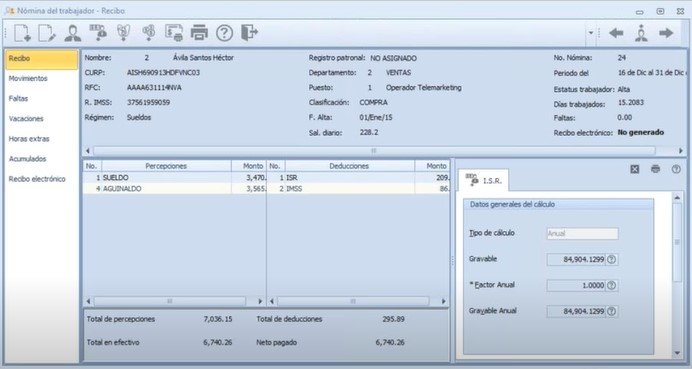692x369 pixels.
Task: Click the print receipt check icon
Action: click(x=174, y=33)
